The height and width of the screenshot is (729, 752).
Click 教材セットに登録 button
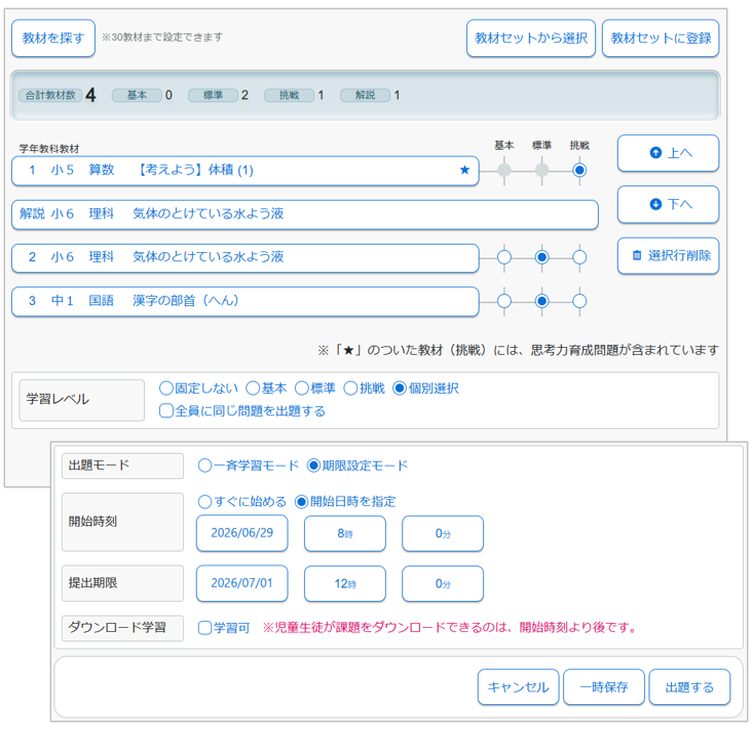tap(660, 38)
